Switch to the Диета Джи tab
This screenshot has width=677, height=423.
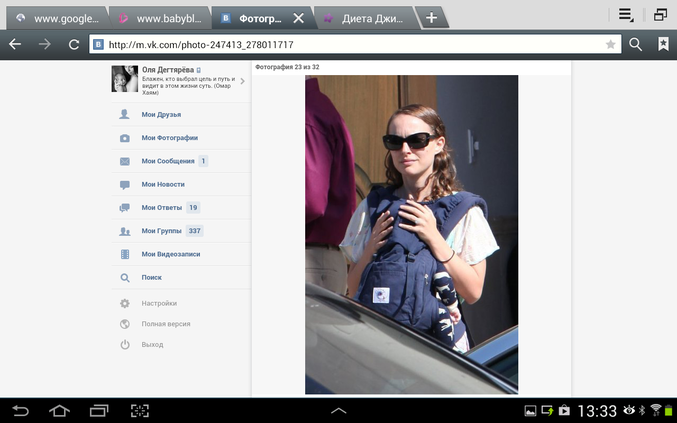[366, 18]
